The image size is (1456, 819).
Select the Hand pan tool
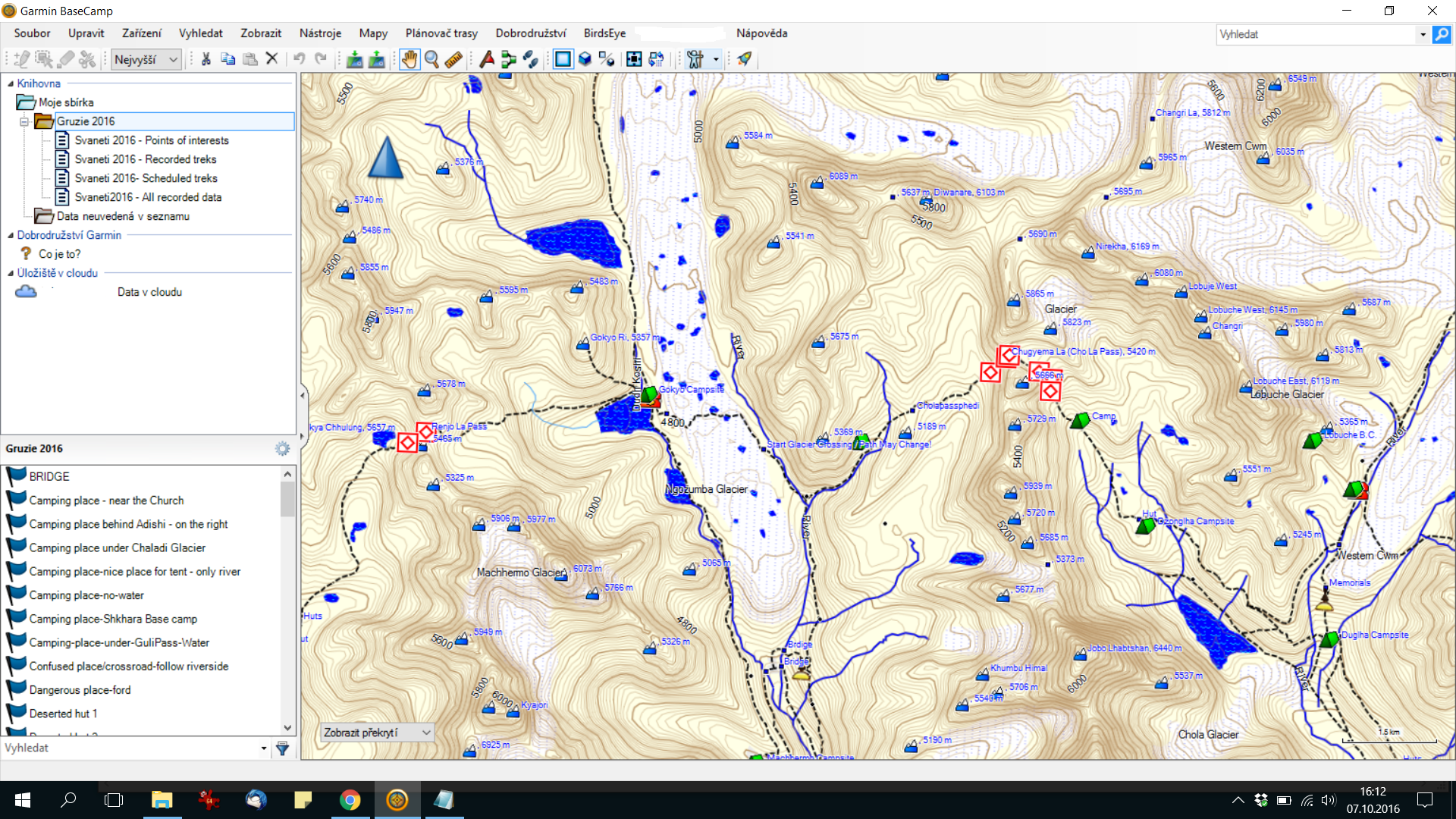pos(409,59)
